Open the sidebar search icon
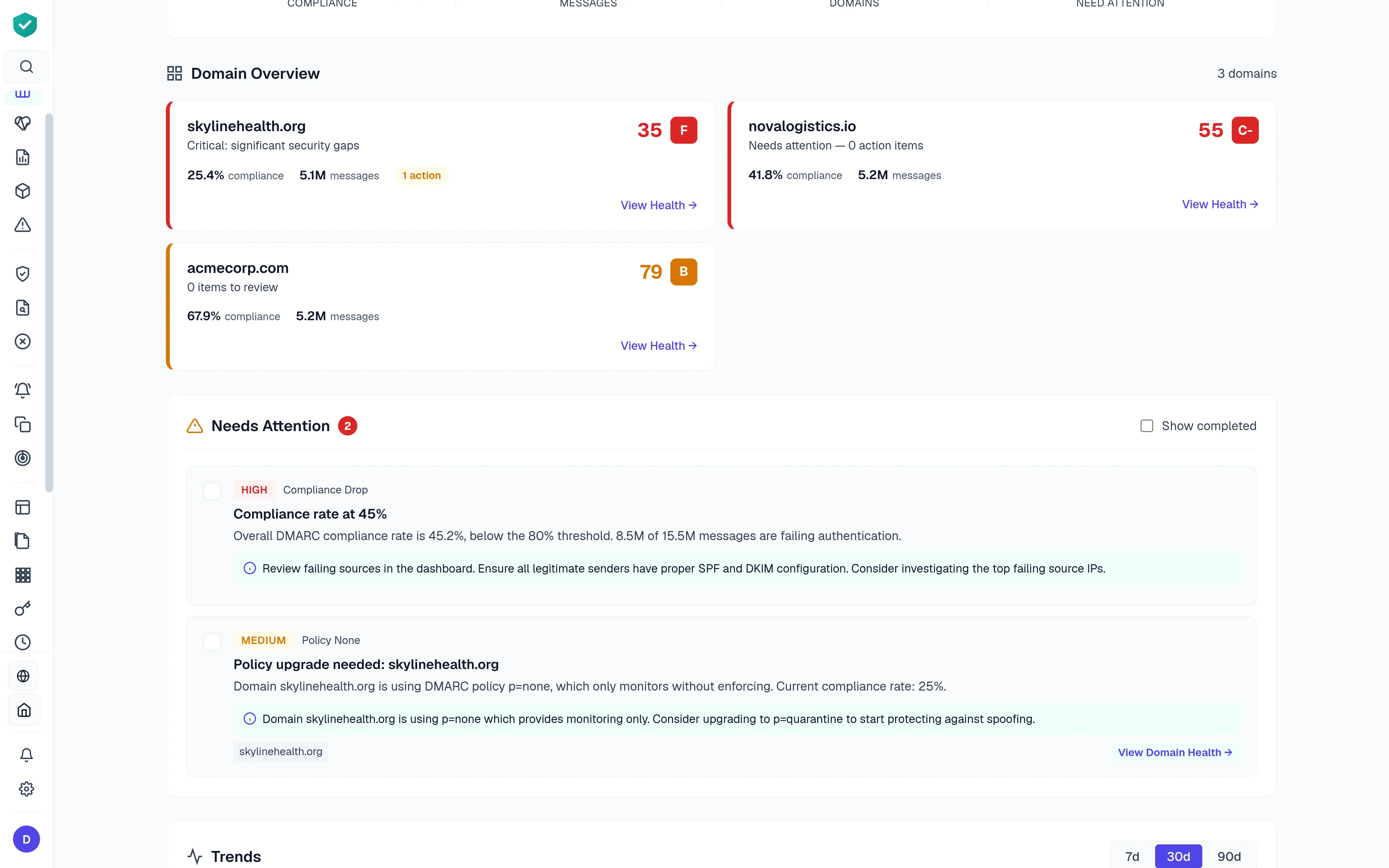 (26, 67)
